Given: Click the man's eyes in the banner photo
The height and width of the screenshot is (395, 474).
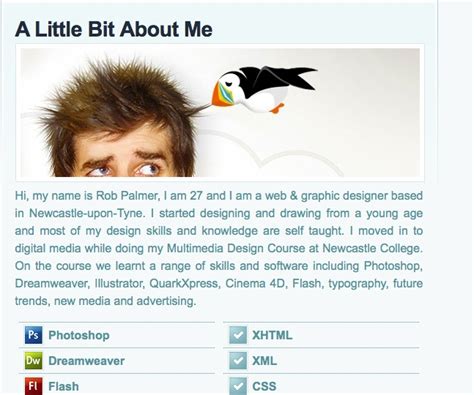Looking at the screenshot, I should point(123,169).
